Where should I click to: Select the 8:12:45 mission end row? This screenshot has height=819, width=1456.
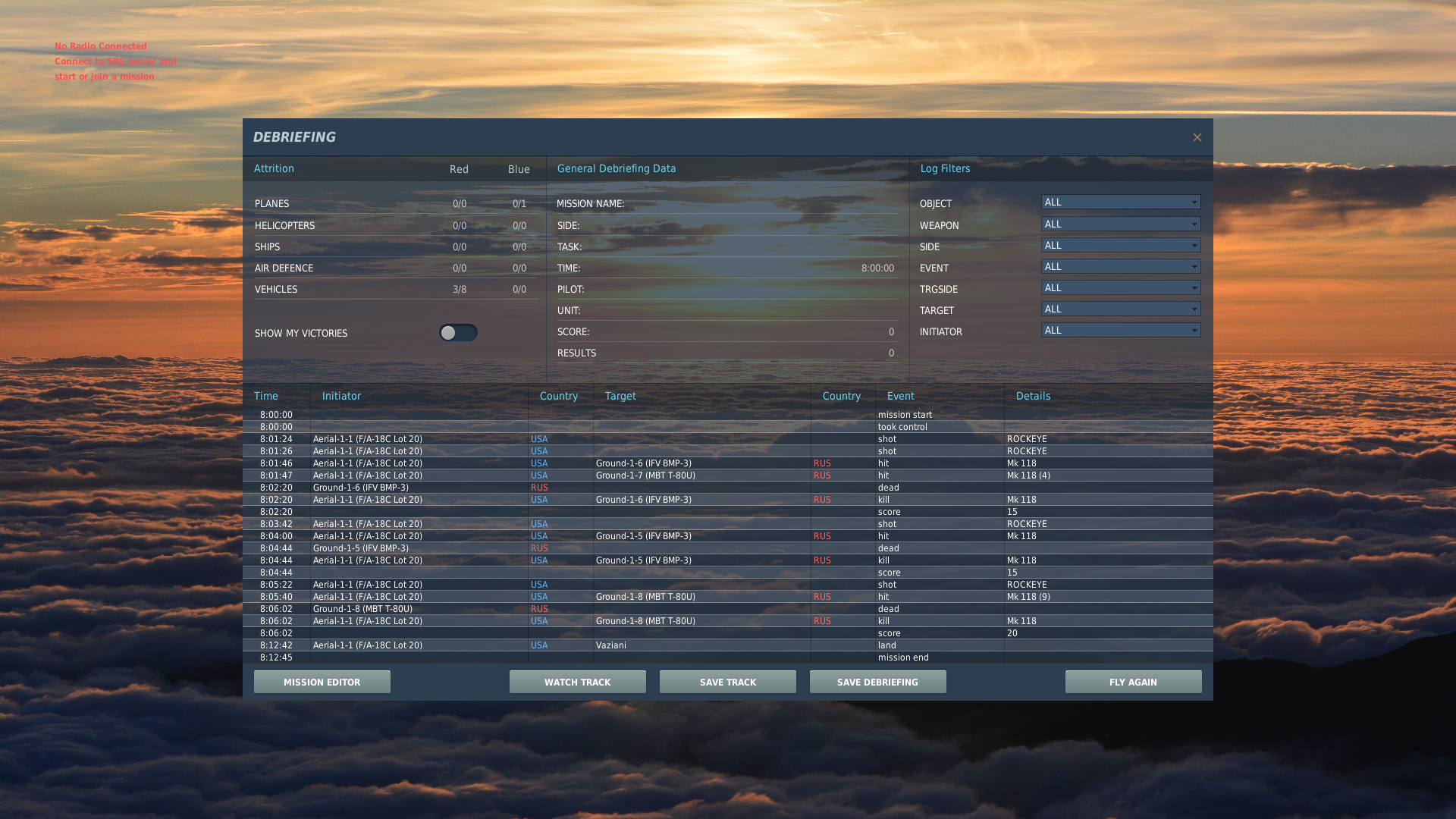click(728, 657)
